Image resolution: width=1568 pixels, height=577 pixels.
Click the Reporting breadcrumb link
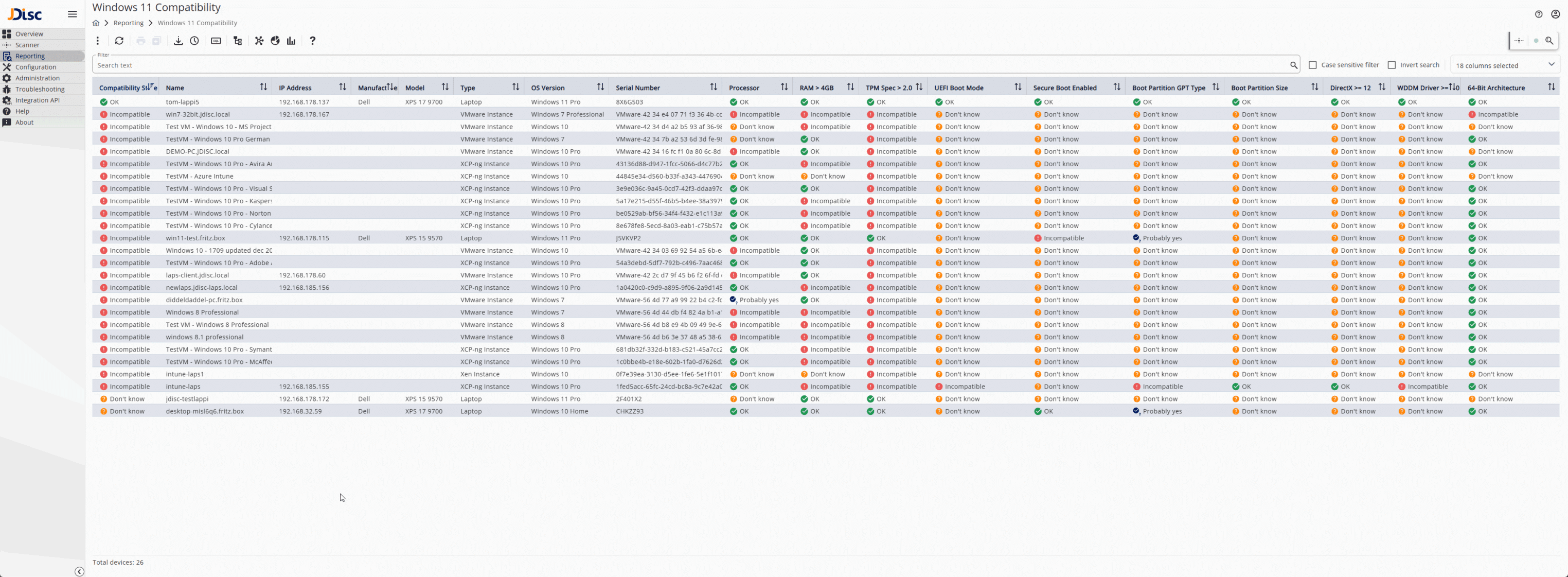(129, 23)
